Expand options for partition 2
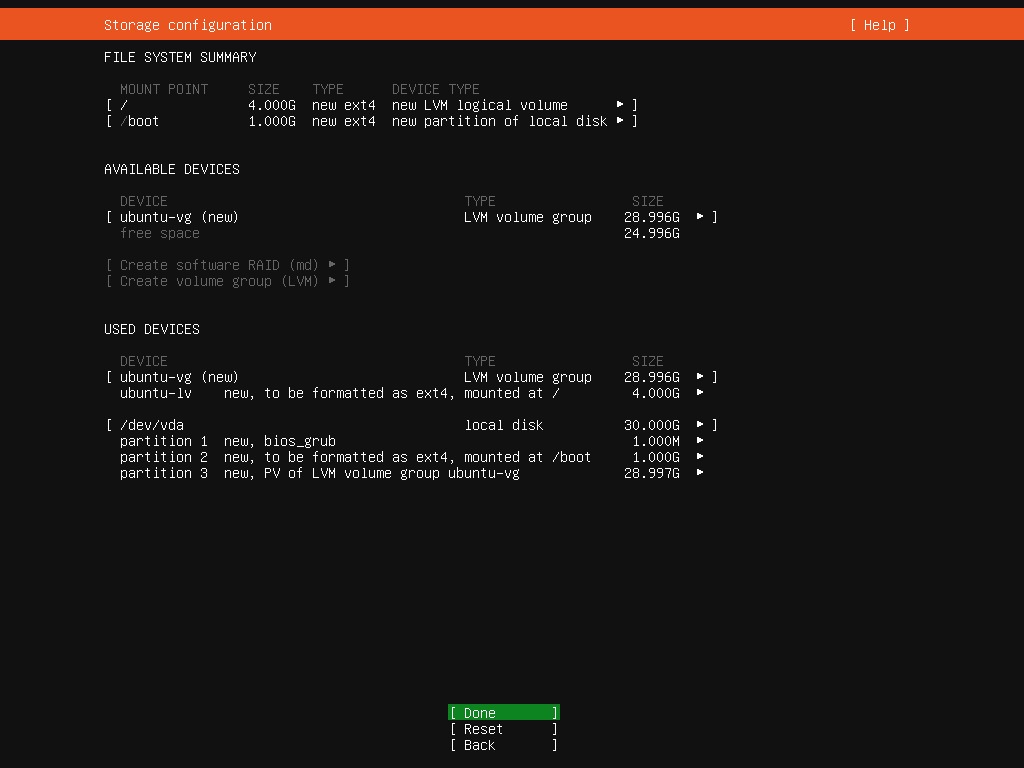 [x=701, y=457]
